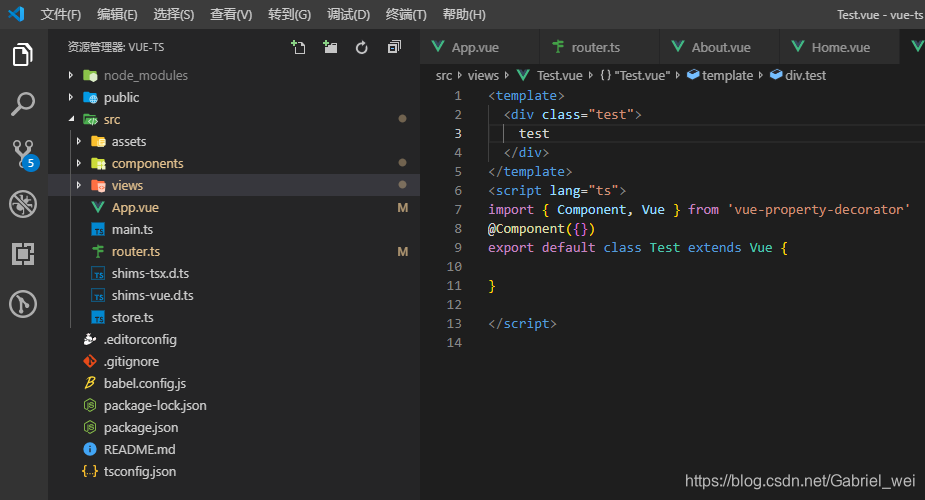Place cursor on @Component decorator line
The image size is (925, 500).
[542, 229]
